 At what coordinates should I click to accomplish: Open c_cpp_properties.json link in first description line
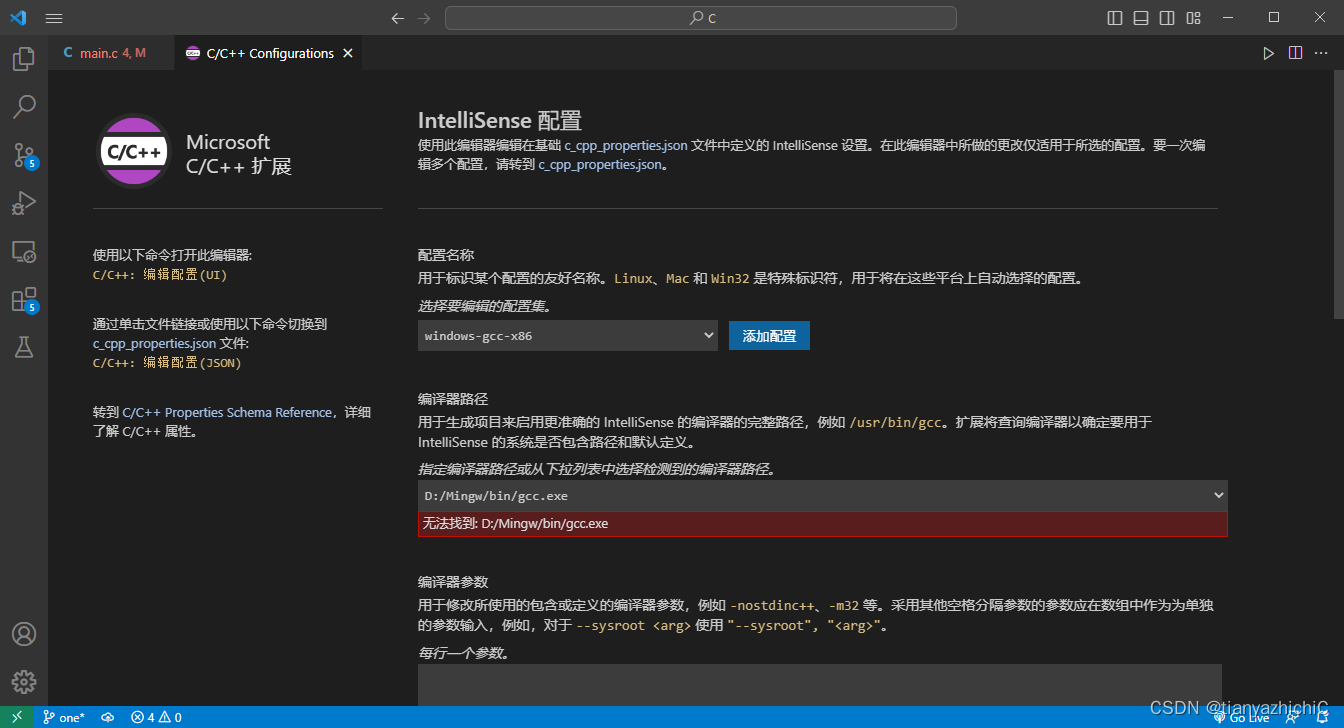(x=626, y=145)
